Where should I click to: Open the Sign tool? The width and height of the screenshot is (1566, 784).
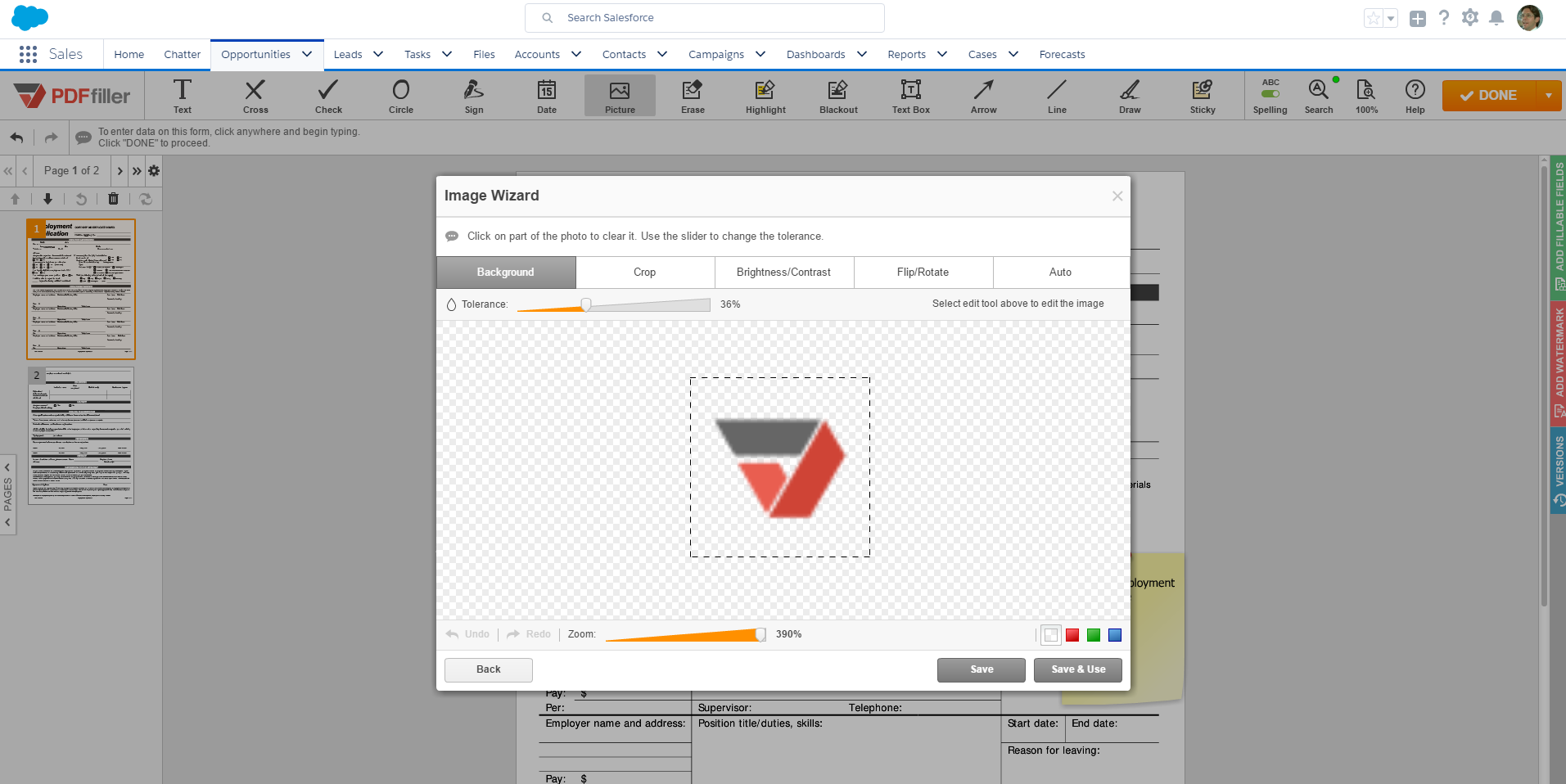pos(474,95)
